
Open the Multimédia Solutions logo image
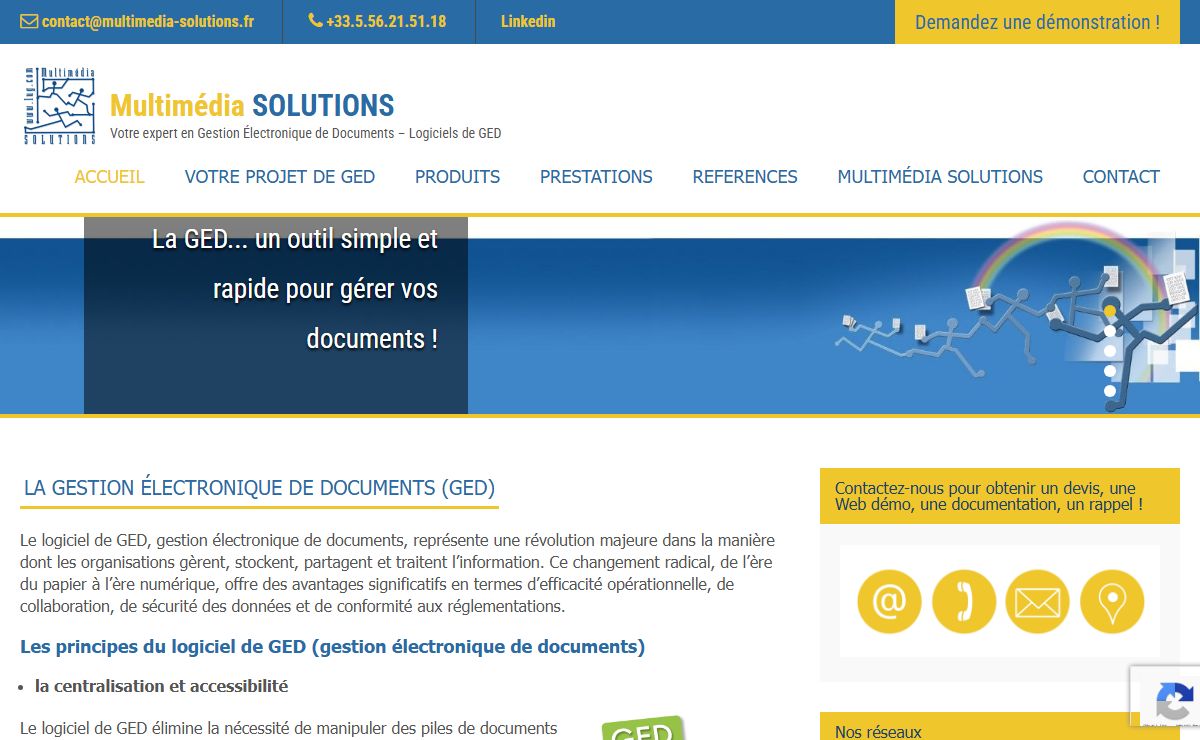60,106
